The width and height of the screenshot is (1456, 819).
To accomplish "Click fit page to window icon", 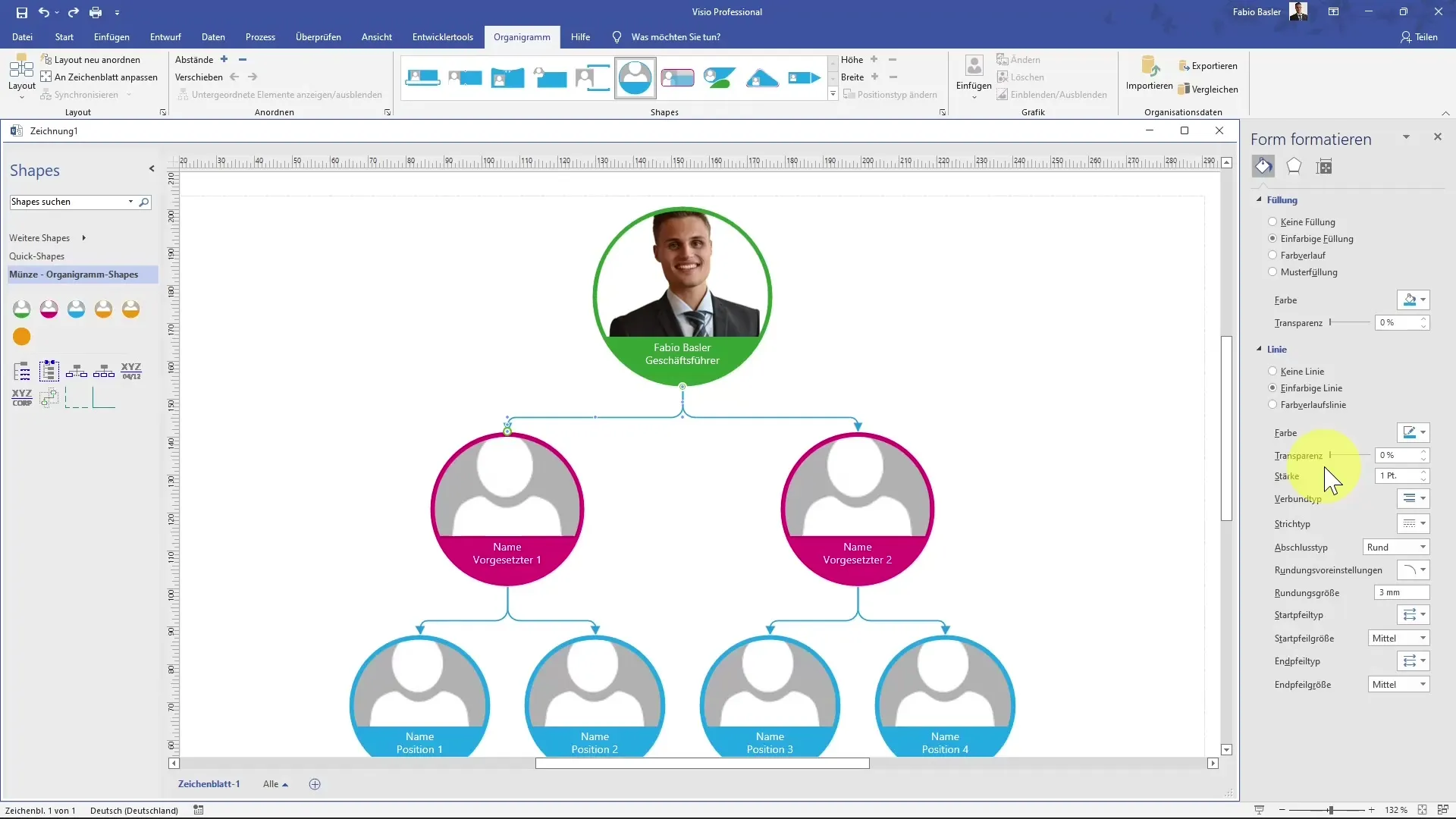I will pos(1422,810).
